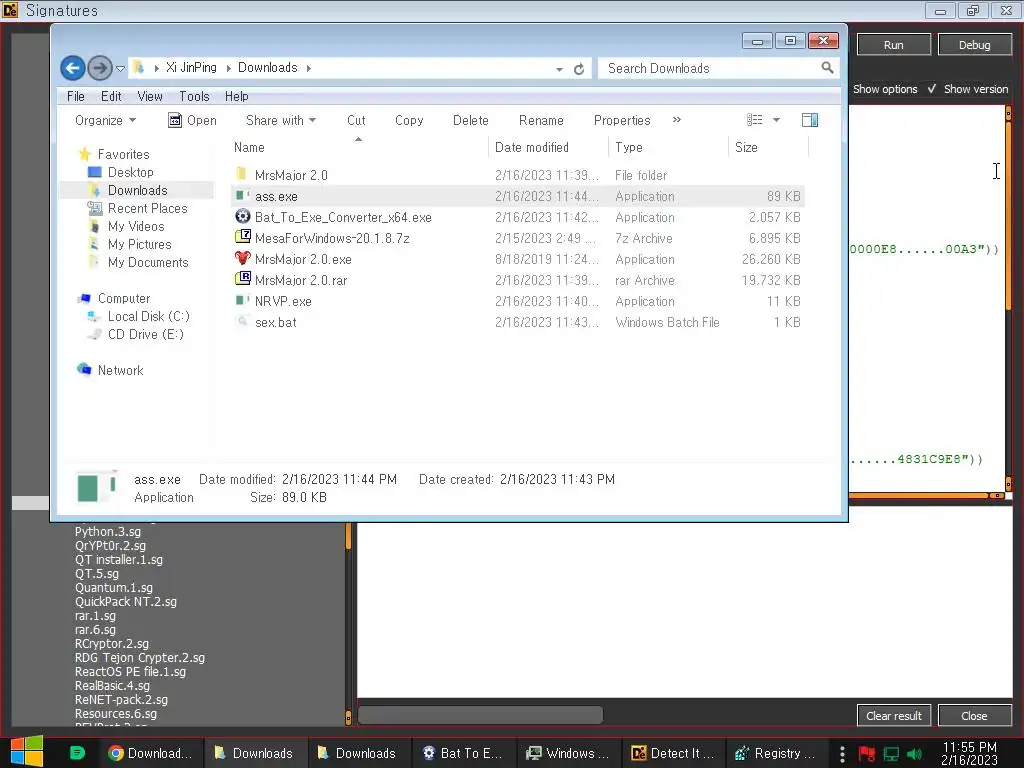Toggle the Show version checkbox
Screen dimensions: 1024x768
coord(932,89)
